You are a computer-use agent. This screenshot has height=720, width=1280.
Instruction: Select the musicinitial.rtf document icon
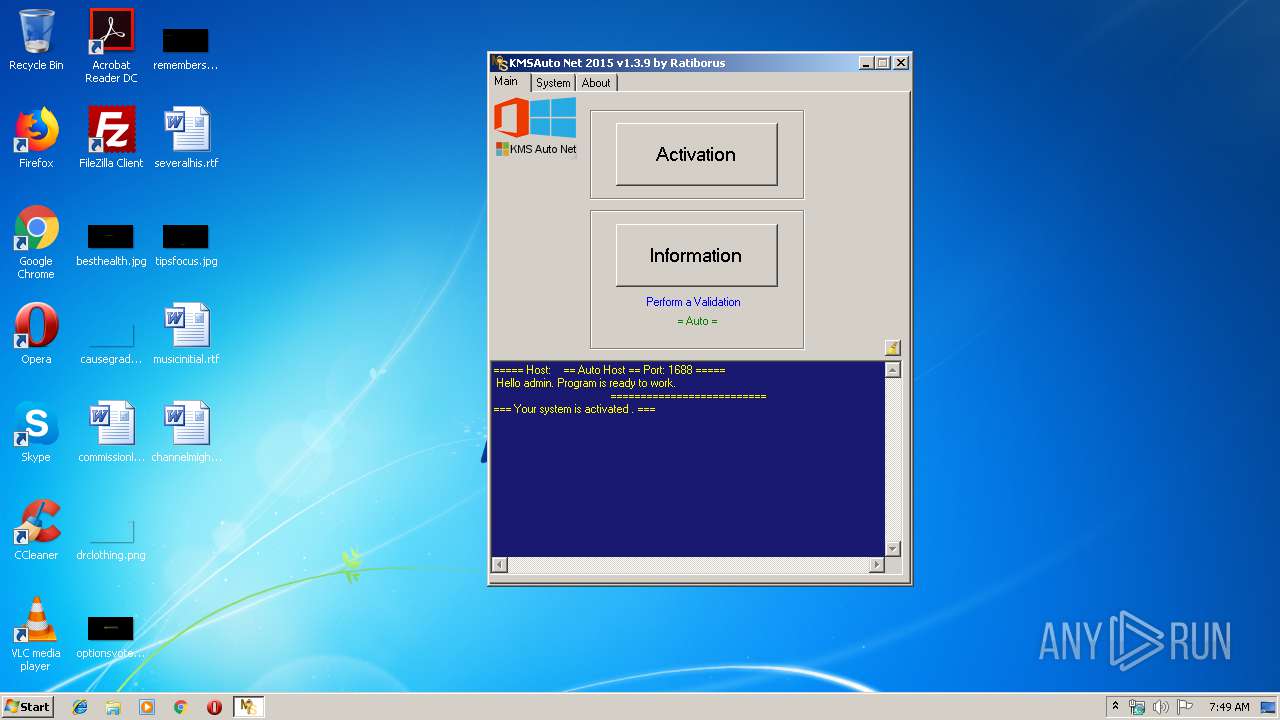point(186,334)
